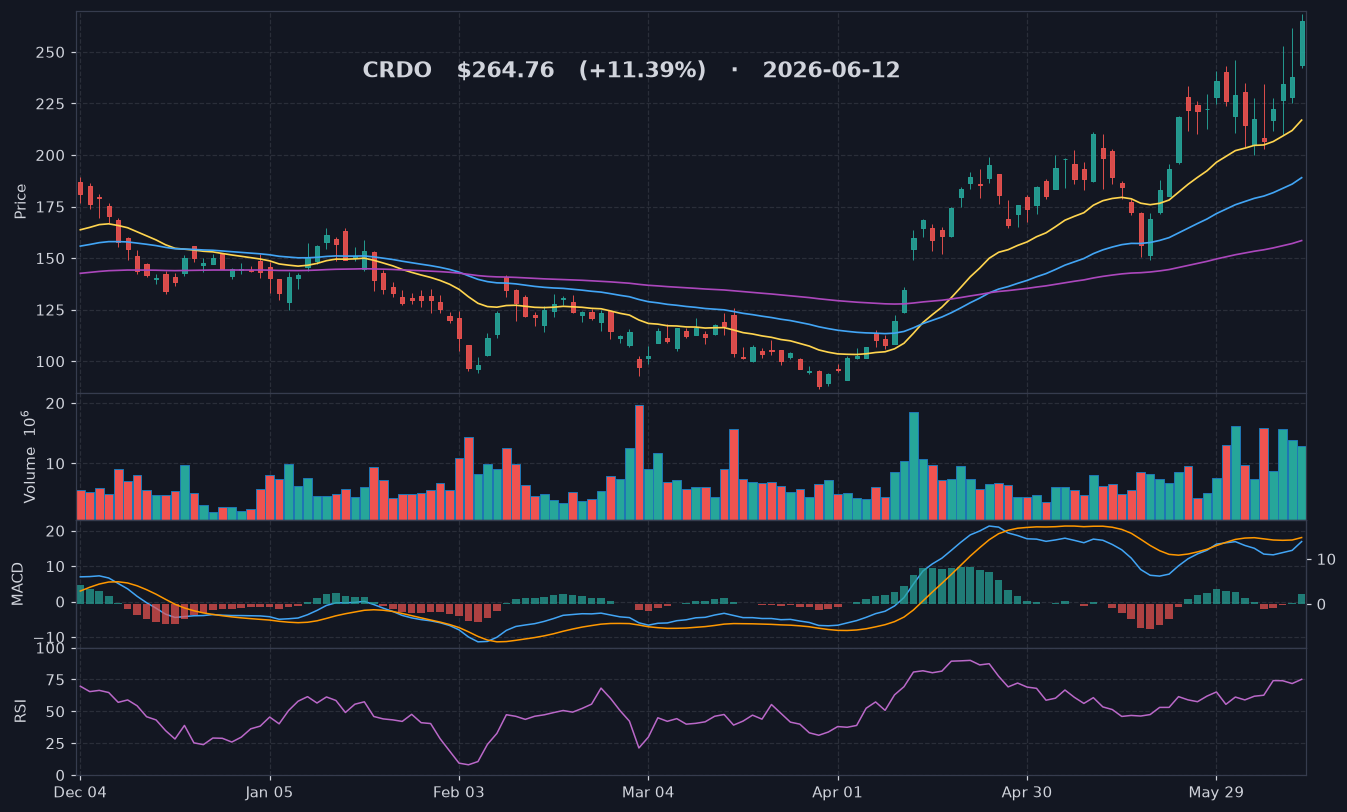1347x812 pixels.
Task: Click the 0 tick on RSI axis
Action: click(61, 776)
